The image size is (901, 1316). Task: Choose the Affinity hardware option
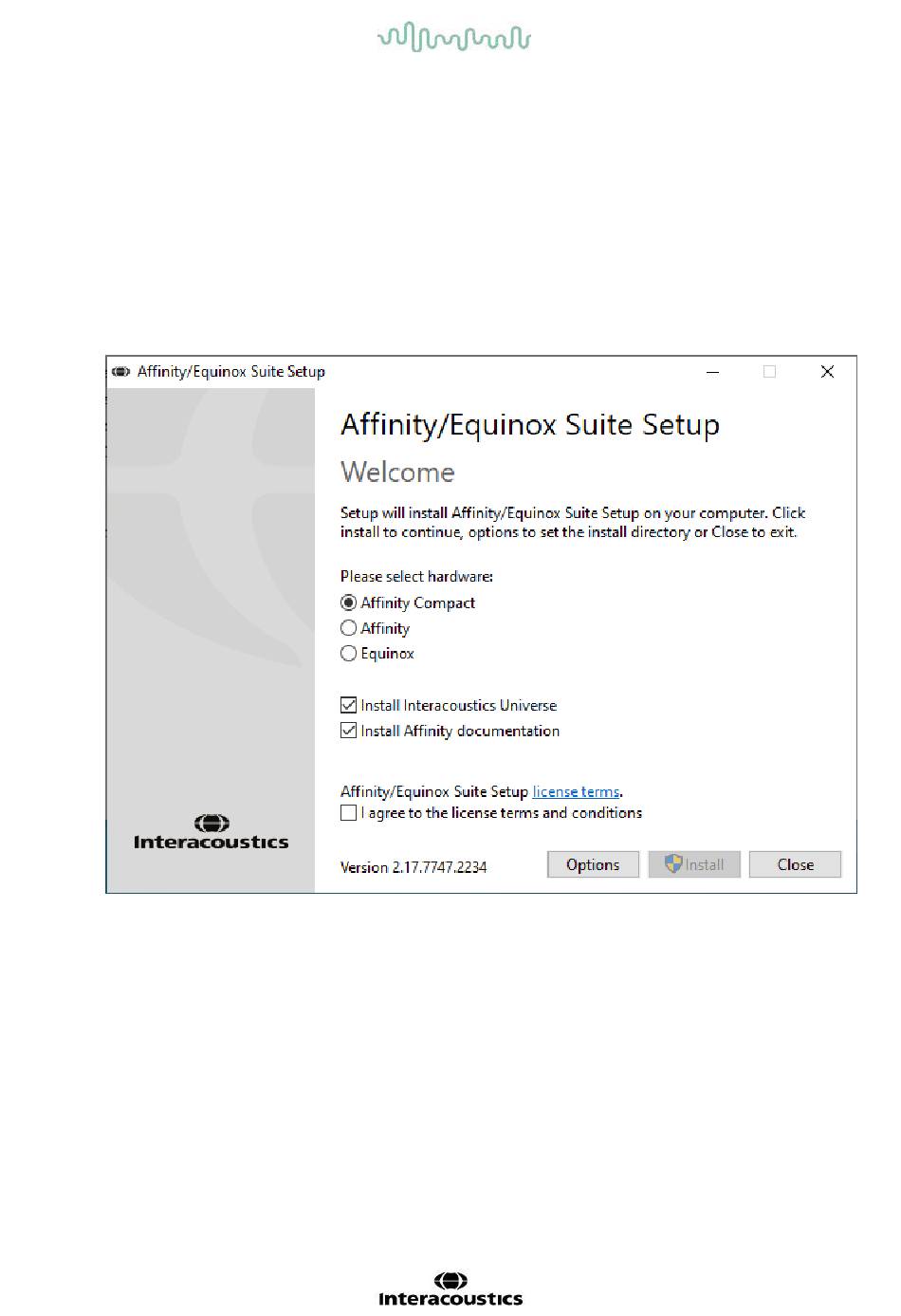348,628
